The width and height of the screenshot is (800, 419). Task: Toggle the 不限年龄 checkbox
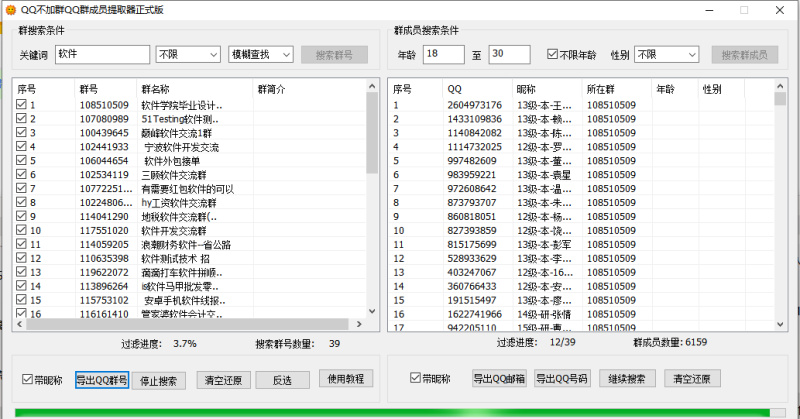553,54
